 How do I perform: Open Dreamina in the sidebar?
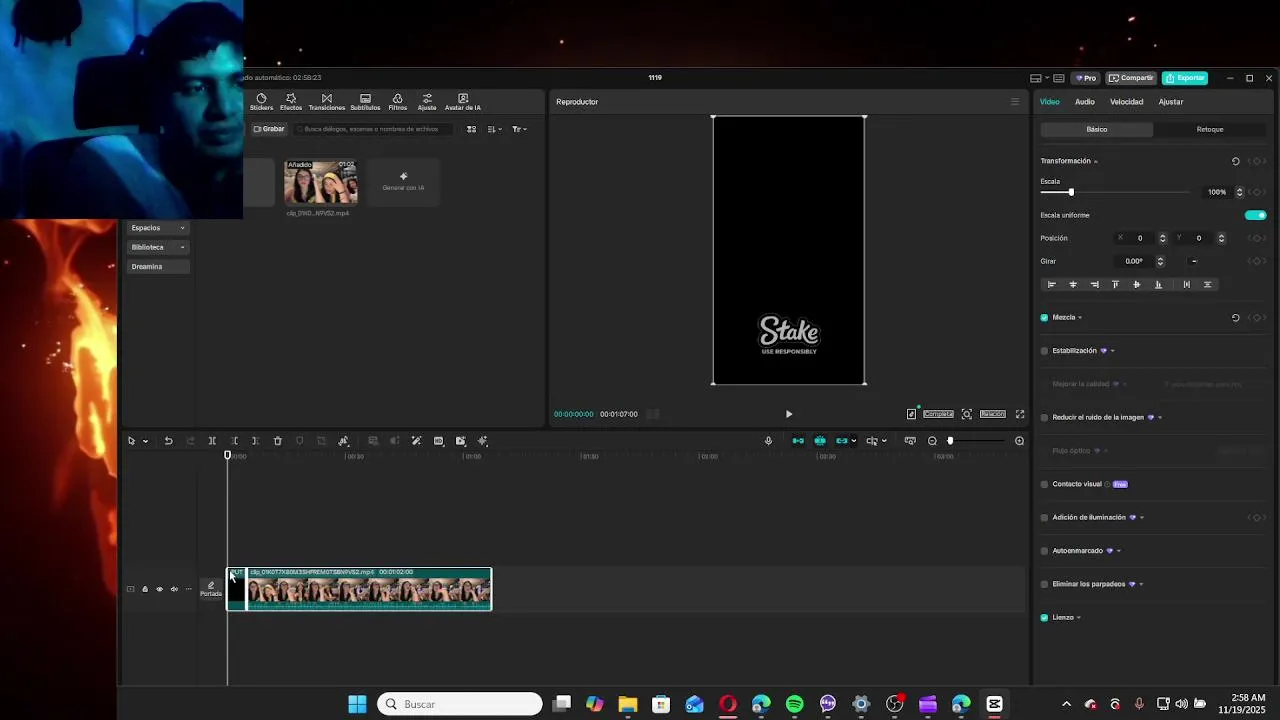[158, 267]
